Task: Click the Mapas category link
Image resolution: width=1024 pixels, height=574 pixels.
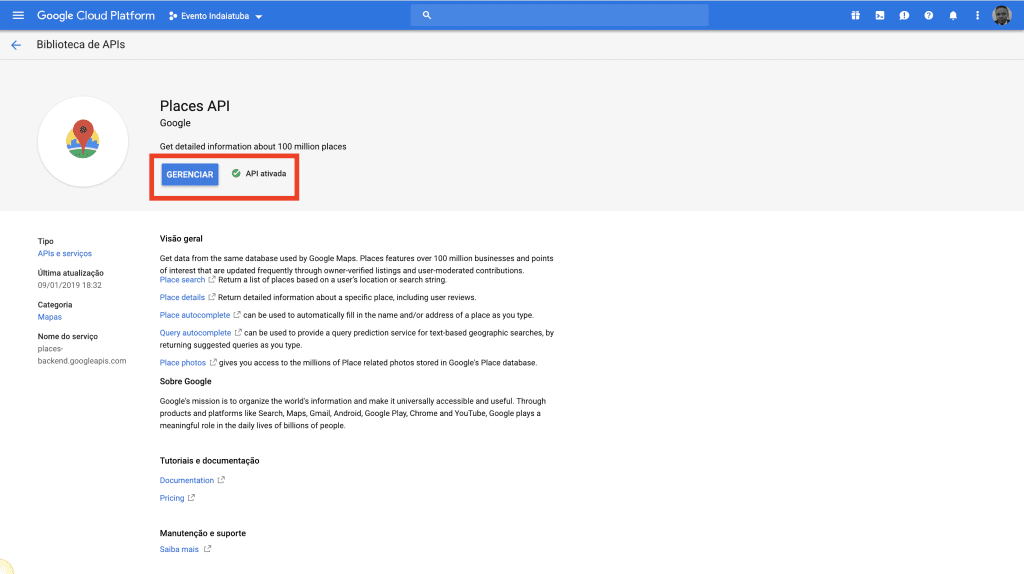Action: pyautogui.click(x=49, y=317)
